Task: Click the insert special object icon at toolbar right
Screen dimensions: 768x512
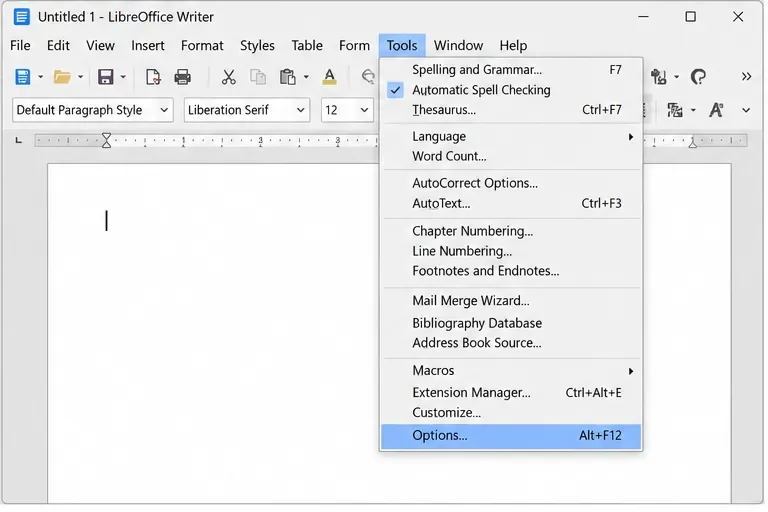Action: pos(658,77)
